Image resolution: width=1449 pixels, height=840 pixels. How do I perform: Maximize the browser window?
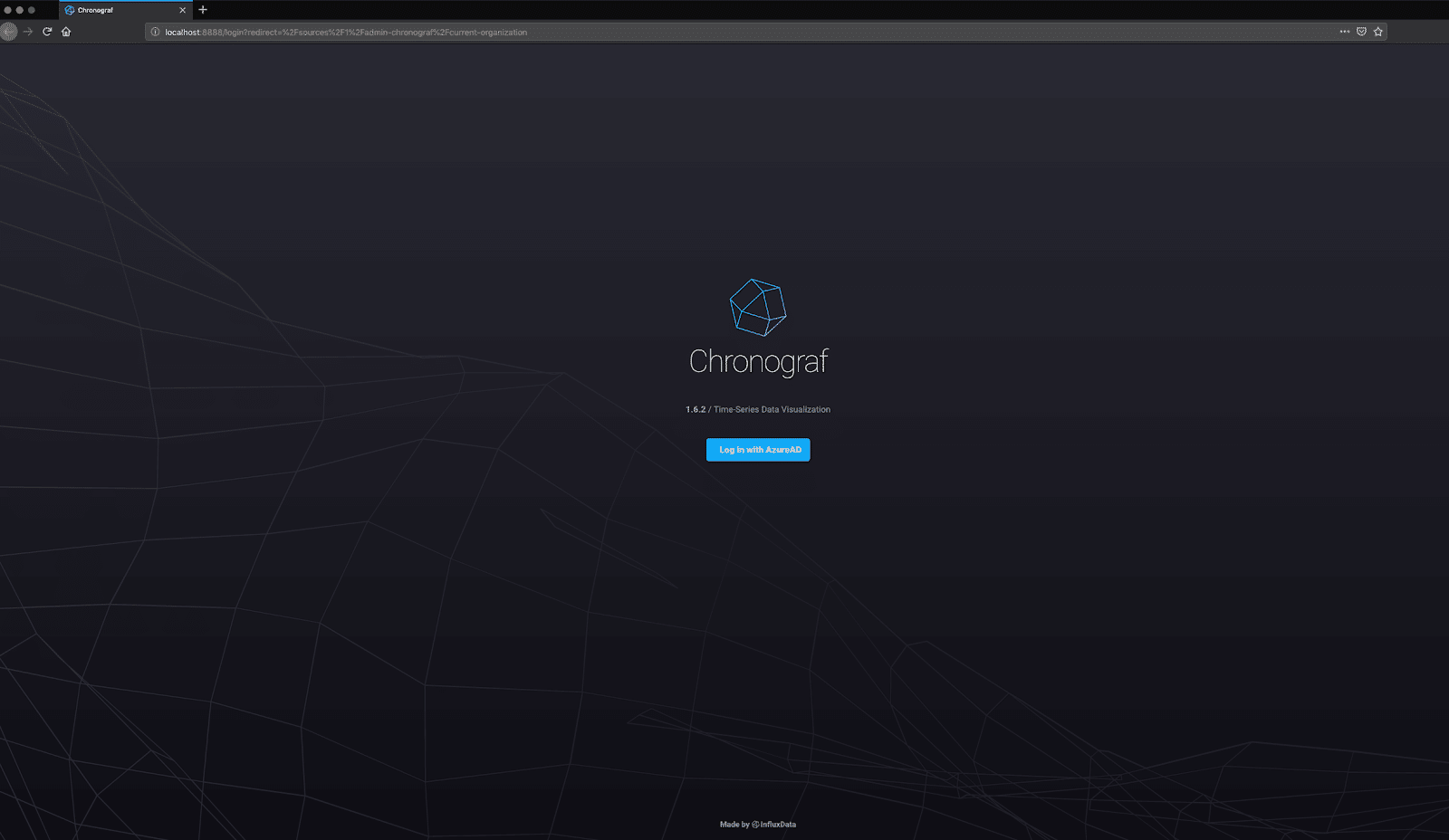pyautogui.click(x=32, y=10)
